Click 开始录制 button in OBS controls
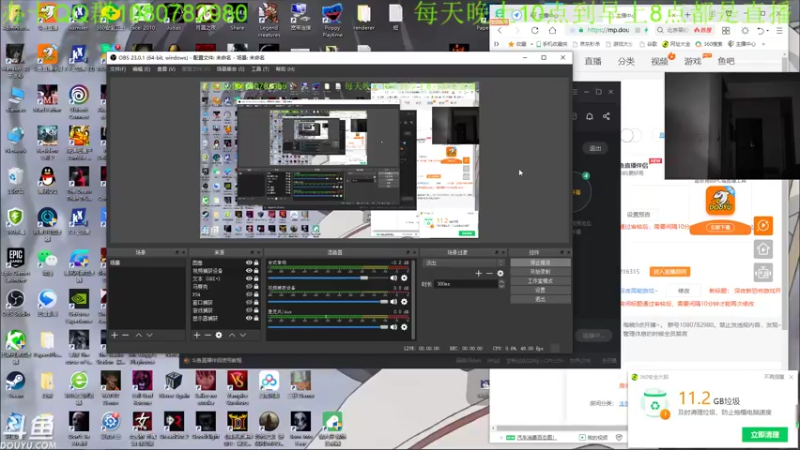Screen dimensions: 800x450 click(540, 272)
